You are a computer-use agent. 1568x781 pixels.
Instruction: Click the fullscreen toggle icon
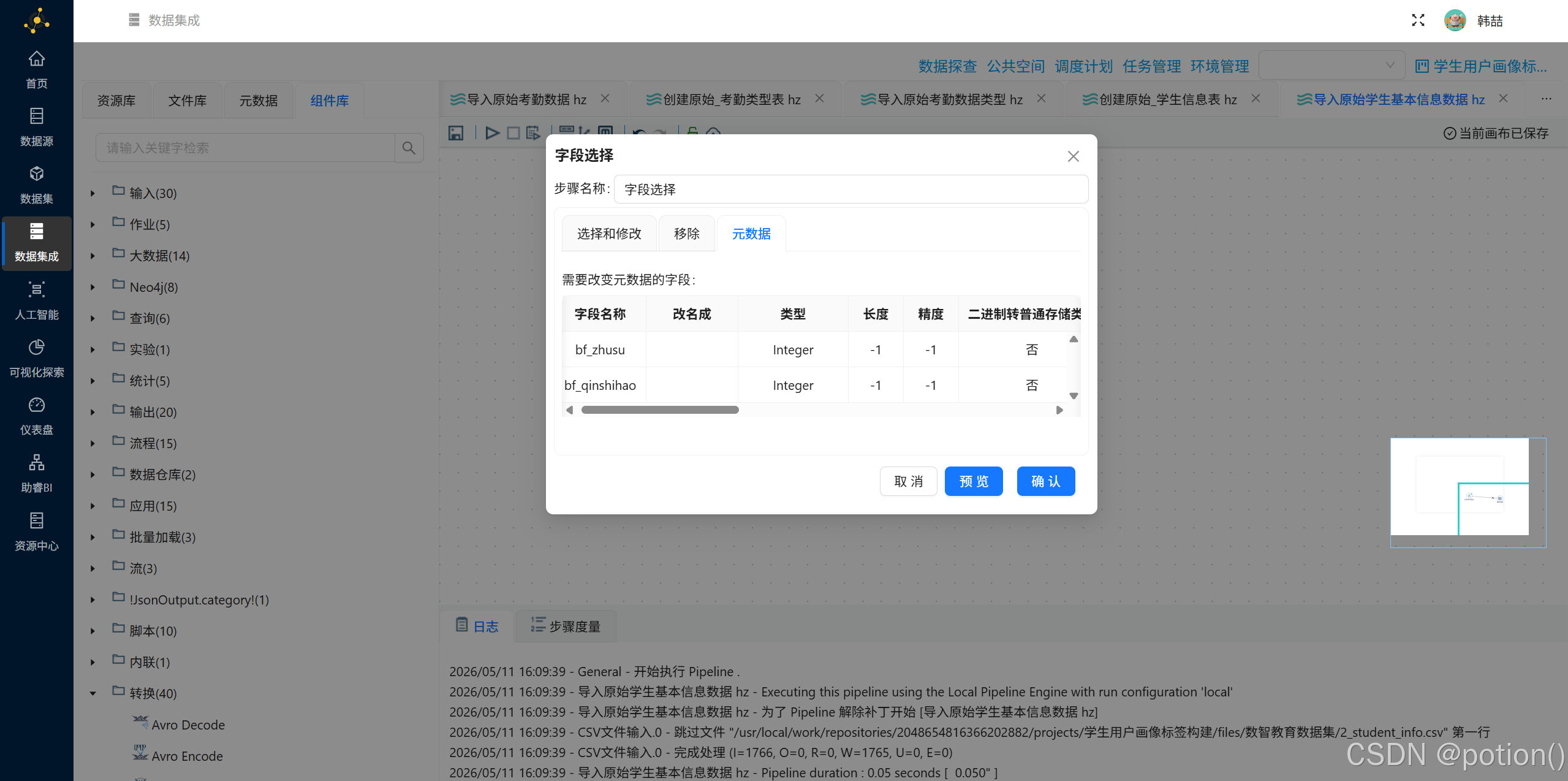[1418, 20]
